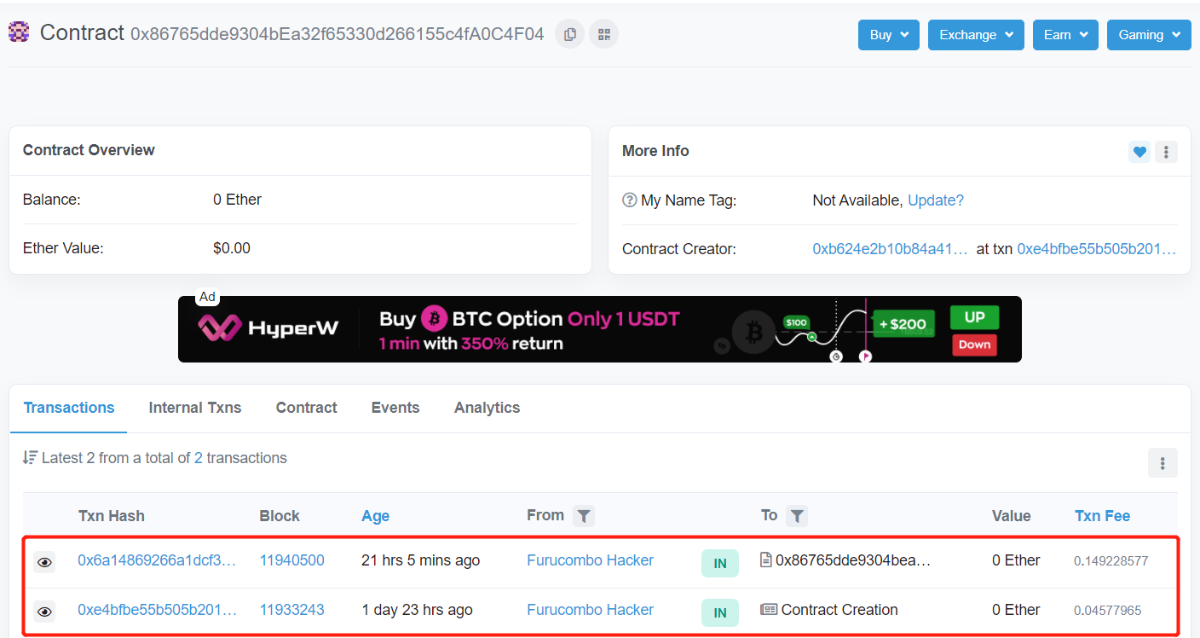Click the contract identicon logo
1200x638 pixels.
[19, 33]
